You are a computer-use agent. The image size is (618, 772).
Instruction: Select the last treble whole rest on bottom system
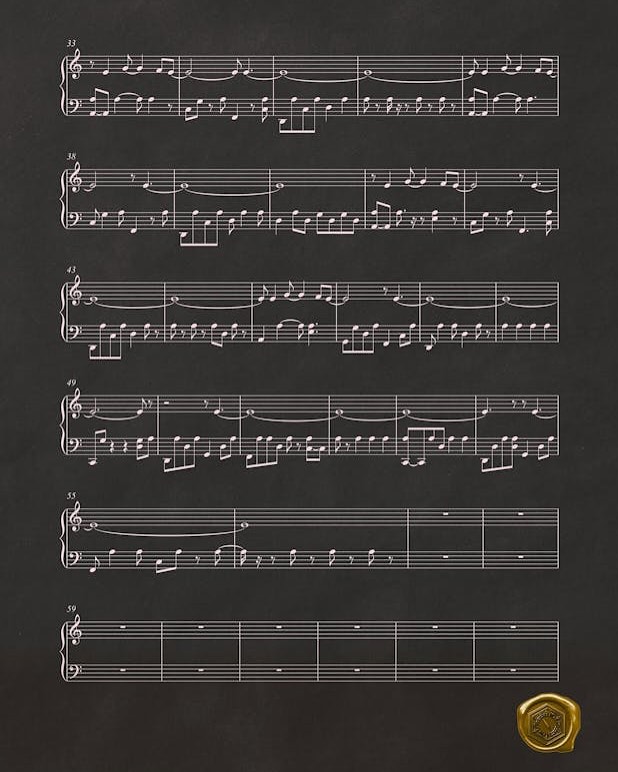515,627
